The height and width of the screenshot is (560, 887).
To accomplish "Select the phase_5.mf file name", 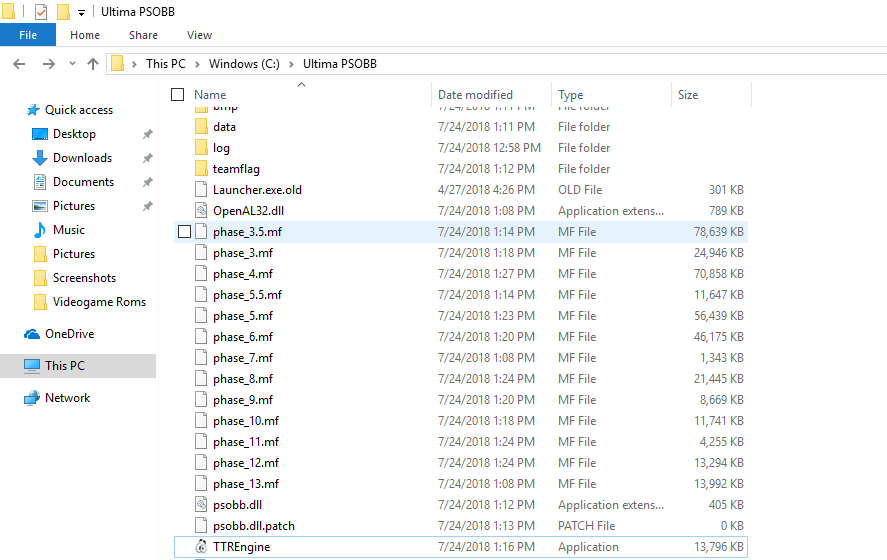I will pos(243,316).
